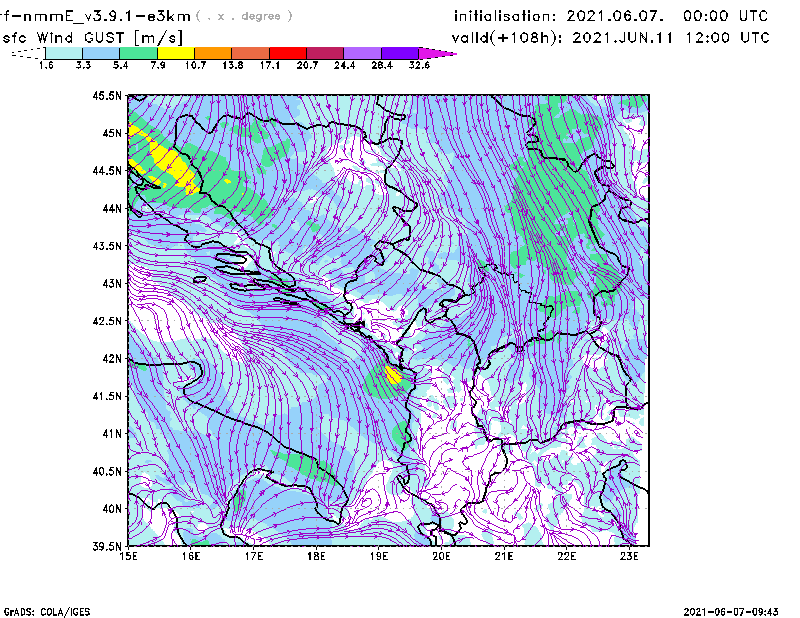
Task: Click the legend value 17.1
Action: pyautogui.click(x=269, y=65)
